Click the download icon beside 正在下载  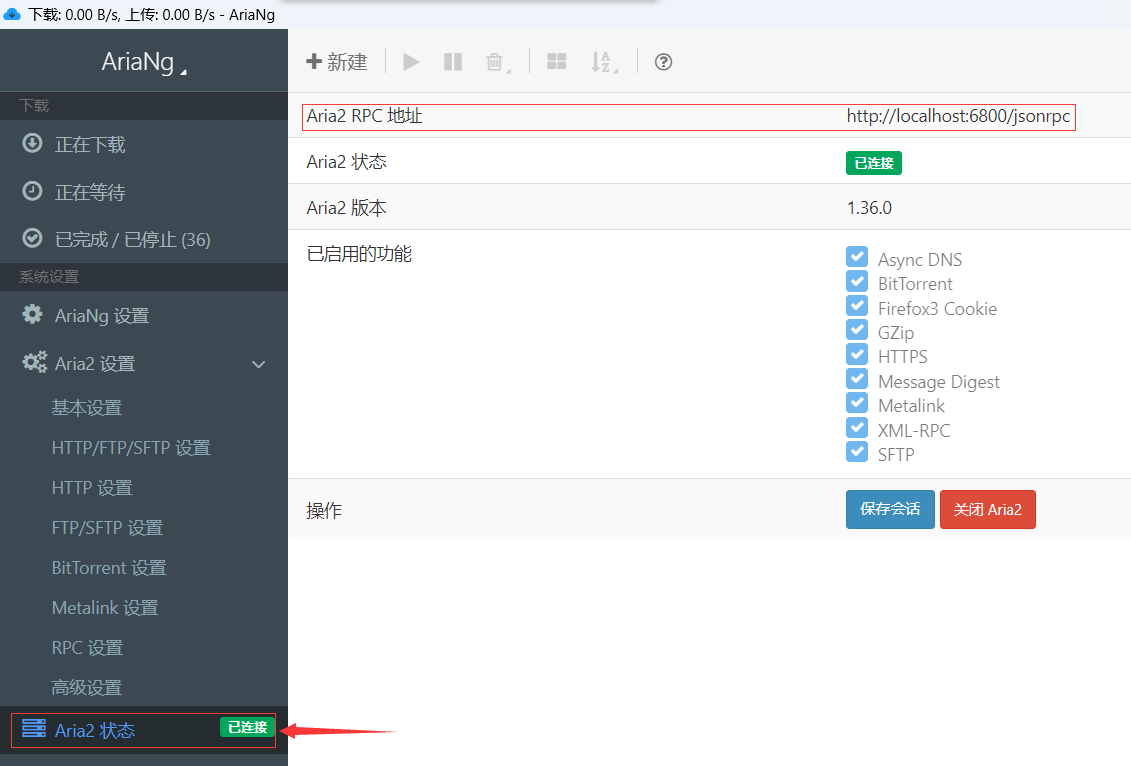(x=33, y=144)
